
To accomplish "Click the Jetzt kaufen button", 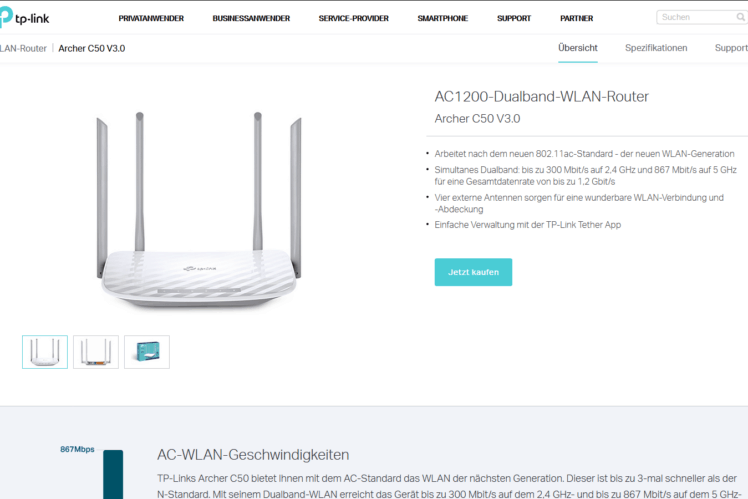I will click(x=473, y=272).
